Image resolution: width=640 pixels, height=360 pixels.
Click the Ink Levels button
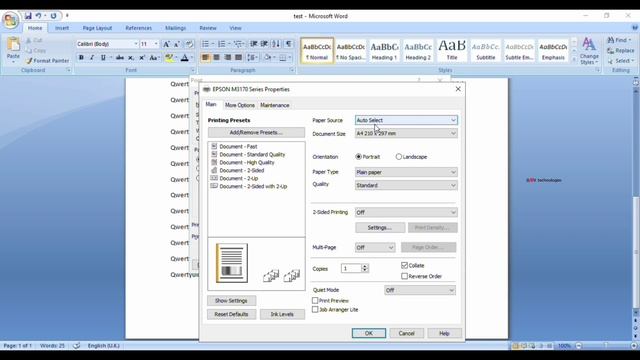click(282, 314)
